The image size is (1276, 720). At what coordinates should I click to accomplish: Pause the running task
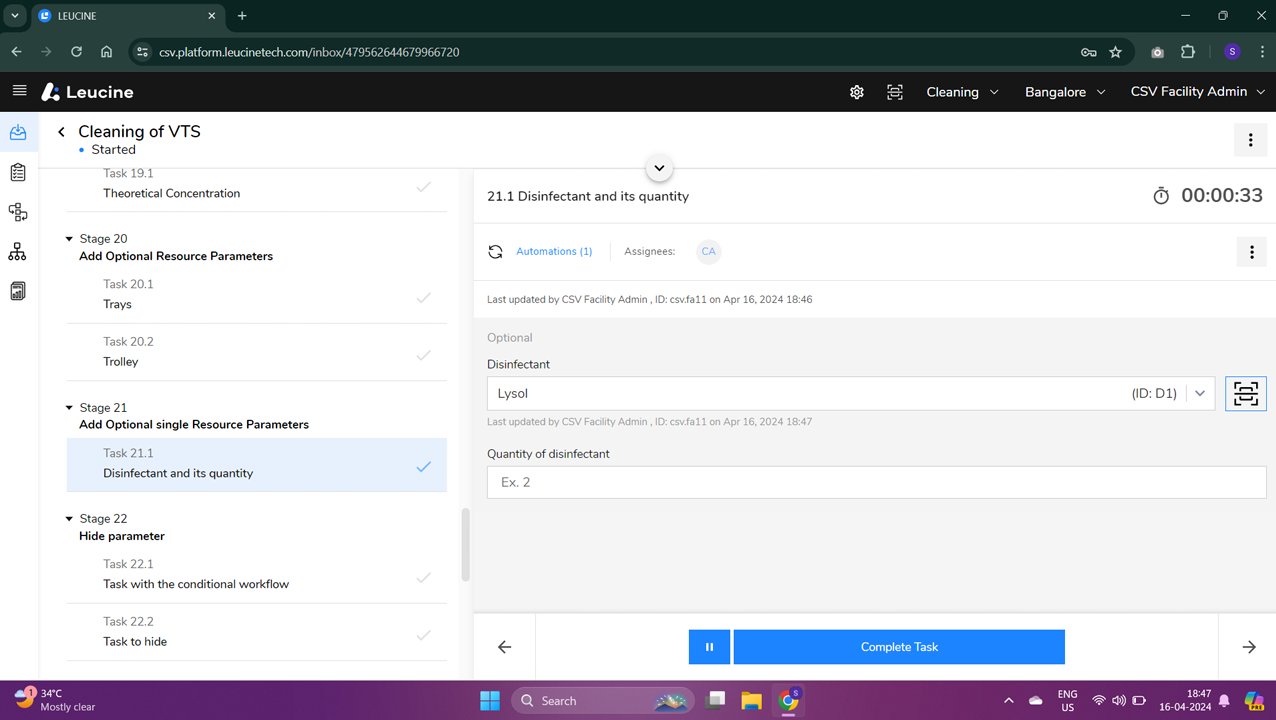[709, 647]
